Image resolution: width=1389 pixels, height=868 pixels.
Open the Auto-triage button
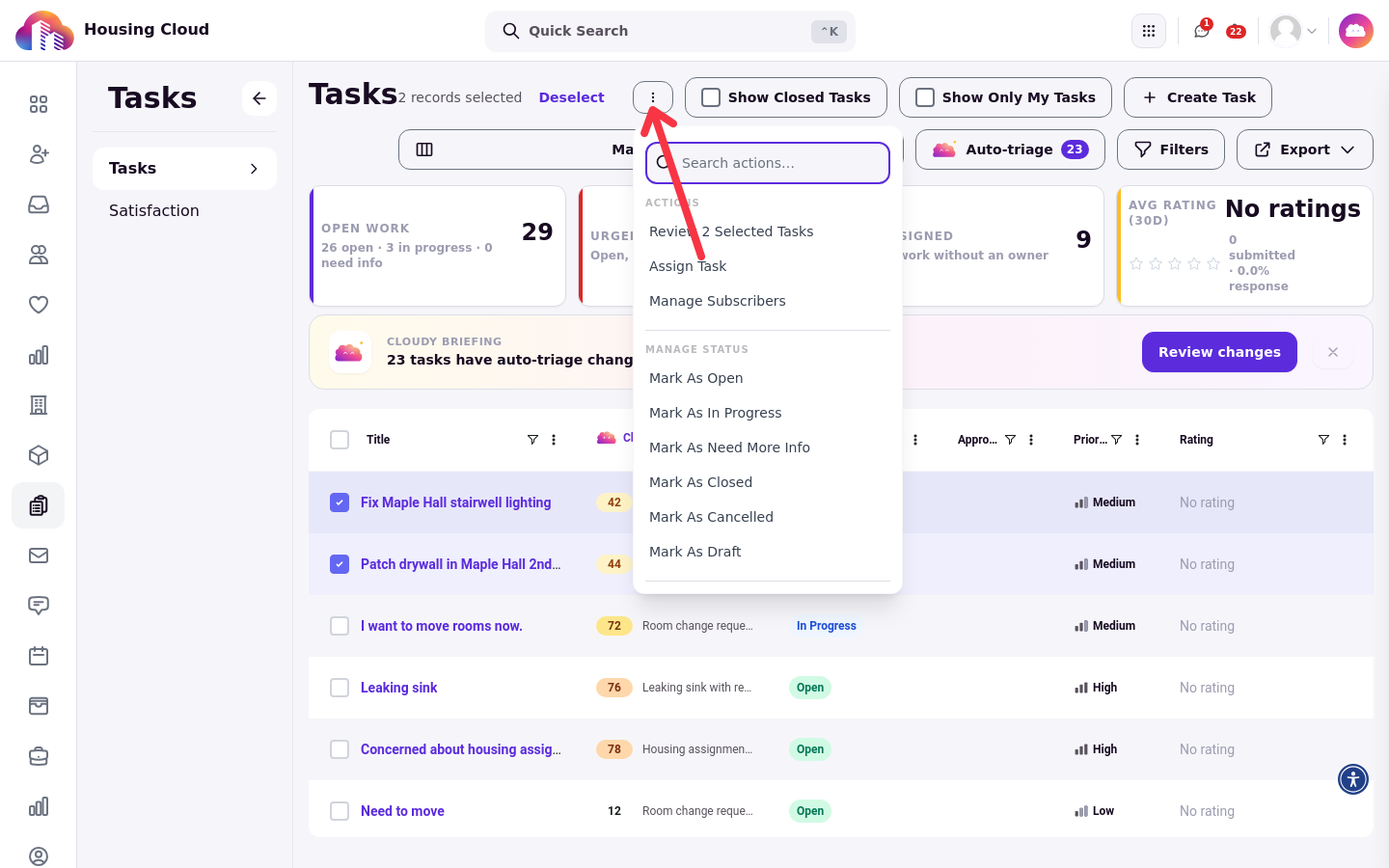pyautogui.click(x=1010, y=149)
